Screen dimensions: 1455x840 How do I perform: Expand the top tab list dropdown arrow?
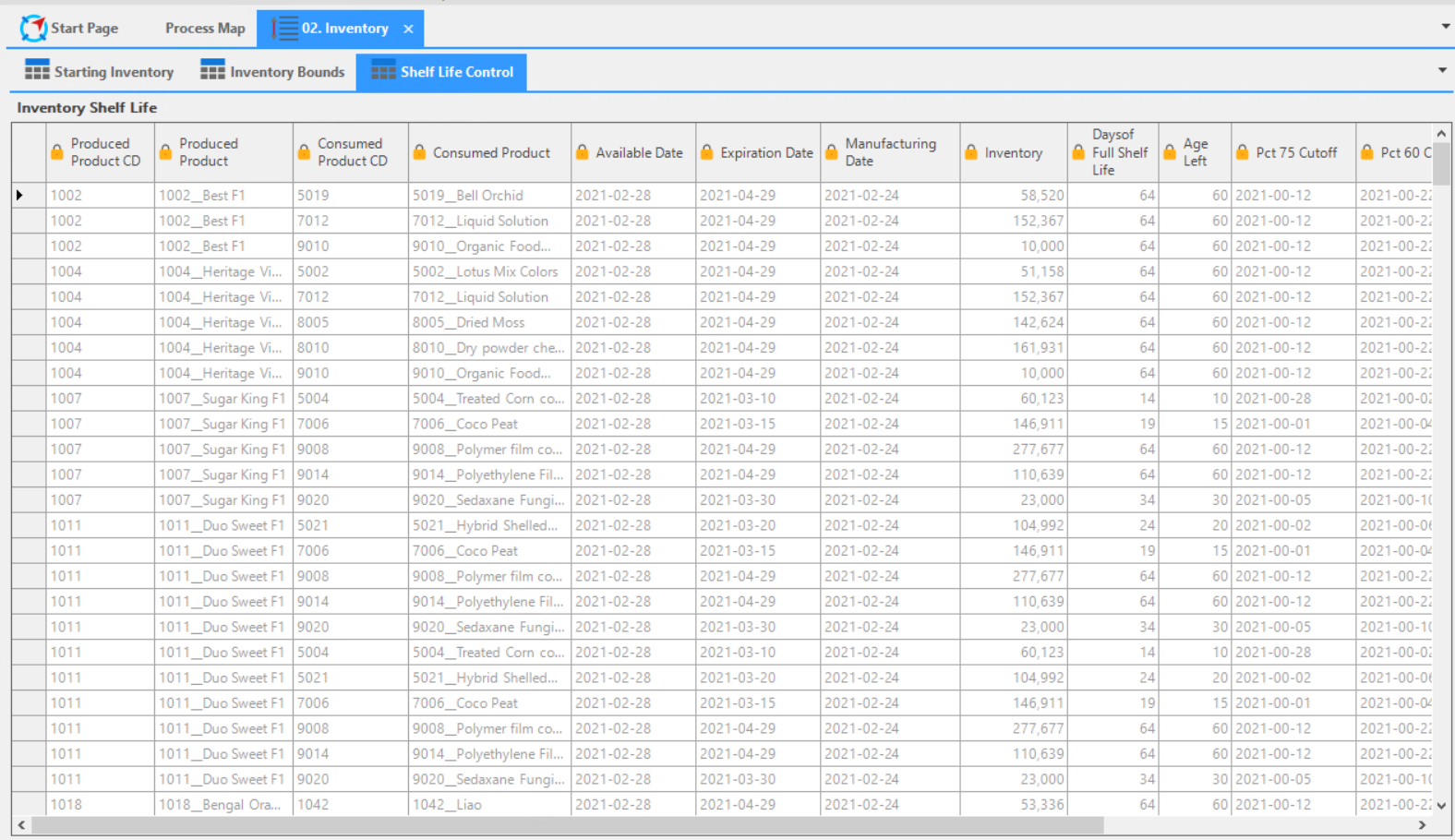tap(1445, 26)
